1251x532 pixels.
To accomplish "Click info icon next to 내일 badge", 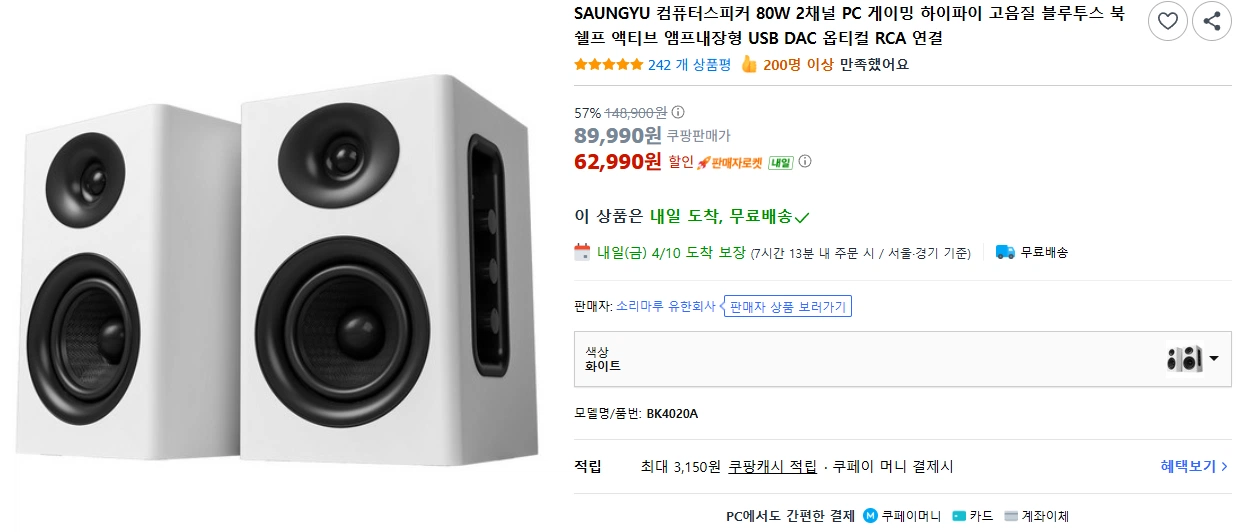I will [805, 161].
